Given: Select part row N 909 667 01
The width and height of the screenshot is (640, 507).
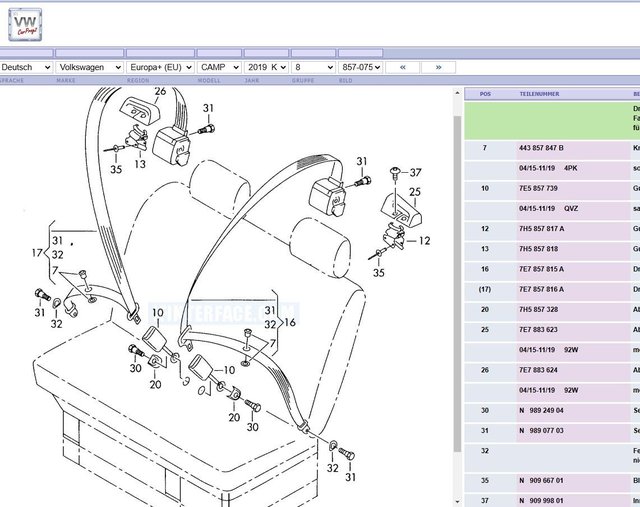Looking at the screenshot, I should click(541, 480).
